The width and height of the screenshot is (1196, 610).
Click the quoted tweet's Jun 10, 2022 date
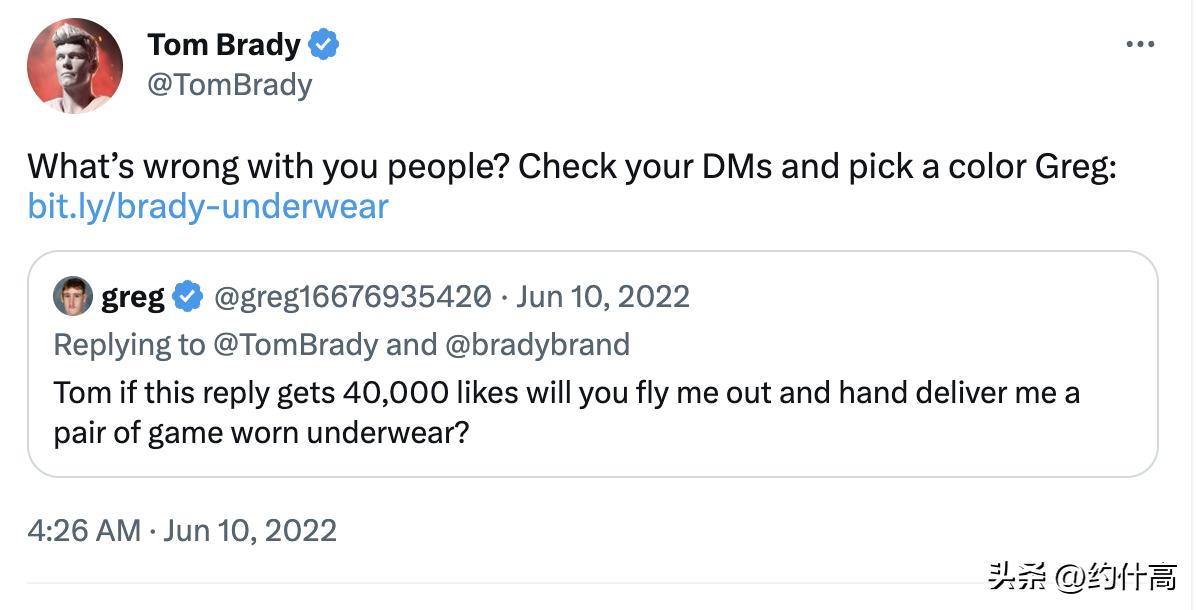[x=603, y=297]
